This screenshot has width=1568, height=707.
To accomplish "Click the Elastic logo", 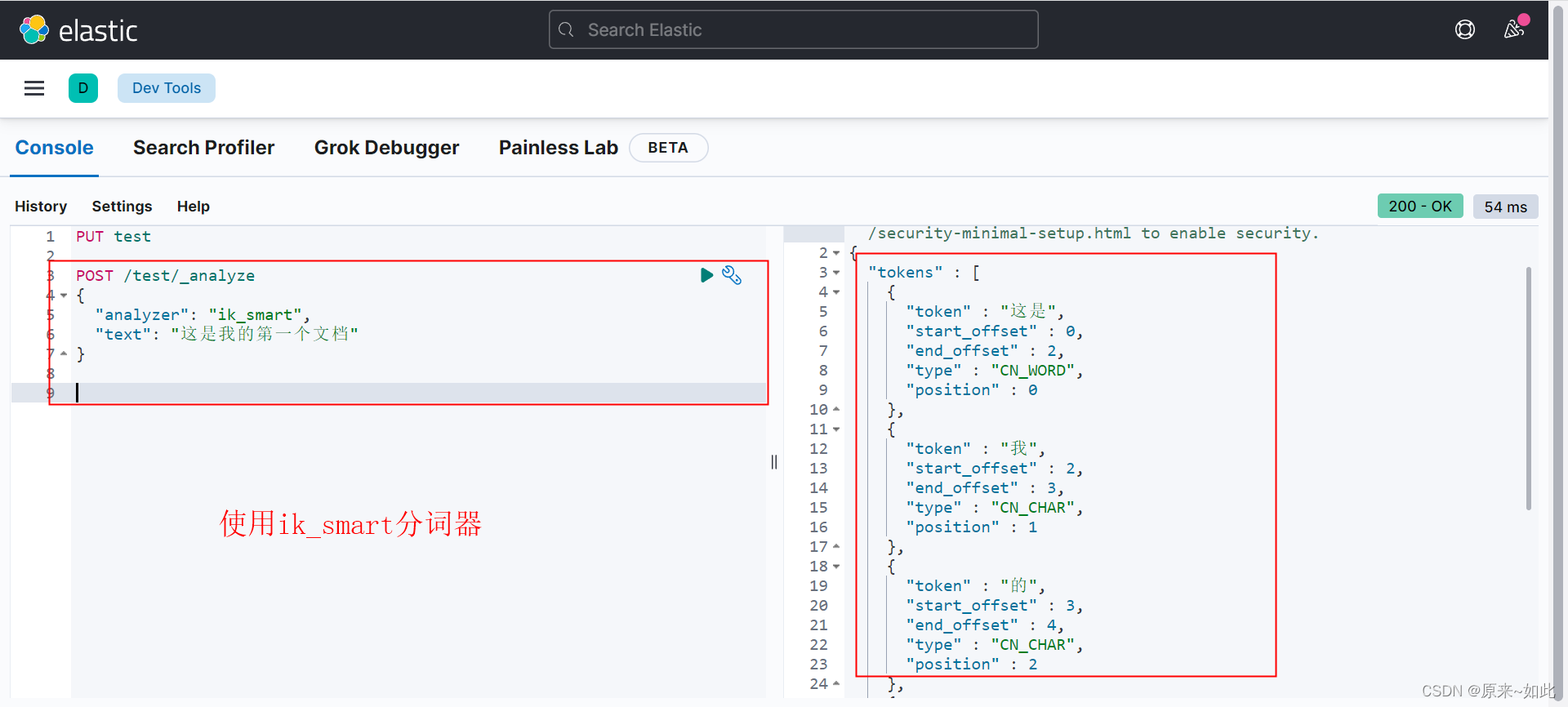I will point(78,30).
